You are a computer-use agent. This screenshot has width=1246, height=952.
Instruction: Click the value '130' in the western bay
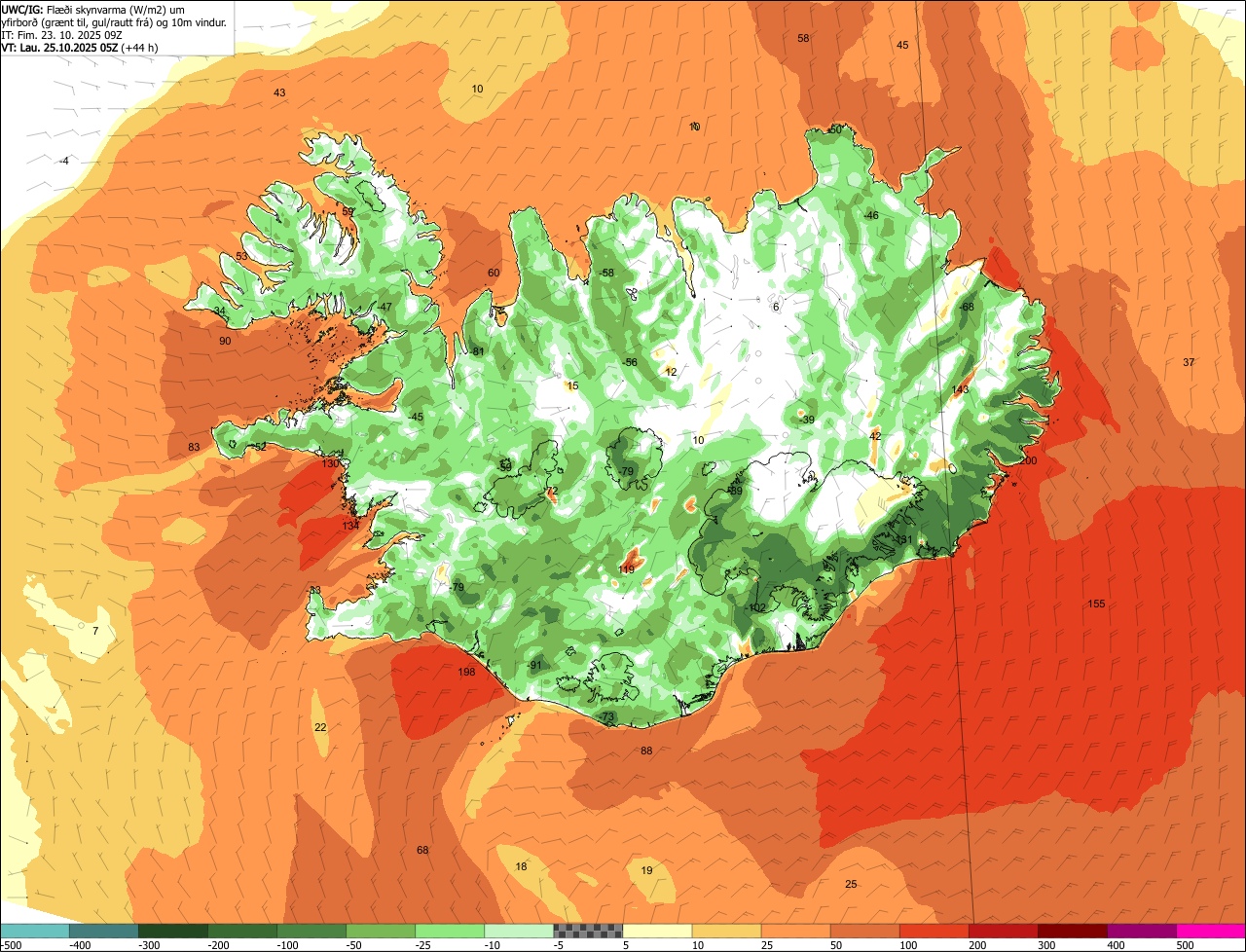(x=331, y=463)
